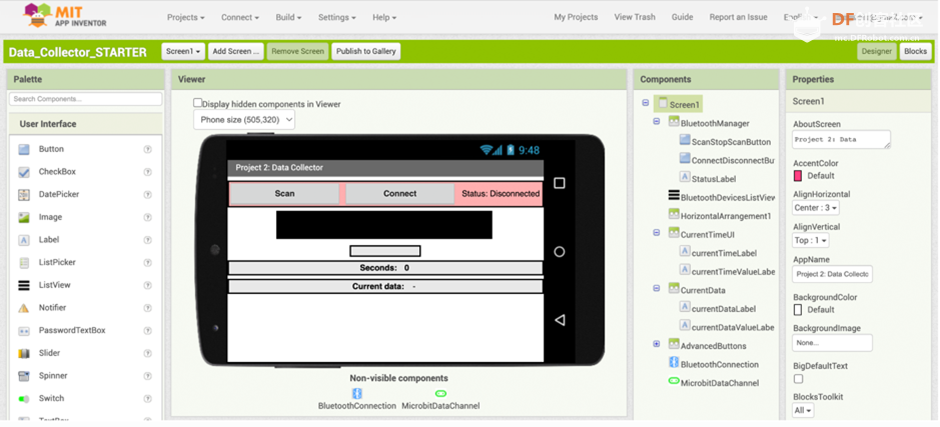Select the Slider component icon
Viewport: 940px width, 427px height.
(x=24, y=353)
